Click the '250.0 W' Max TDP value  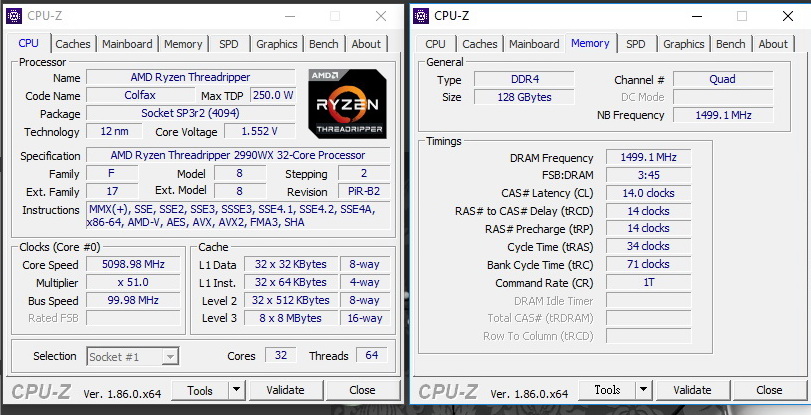(273, 95)
